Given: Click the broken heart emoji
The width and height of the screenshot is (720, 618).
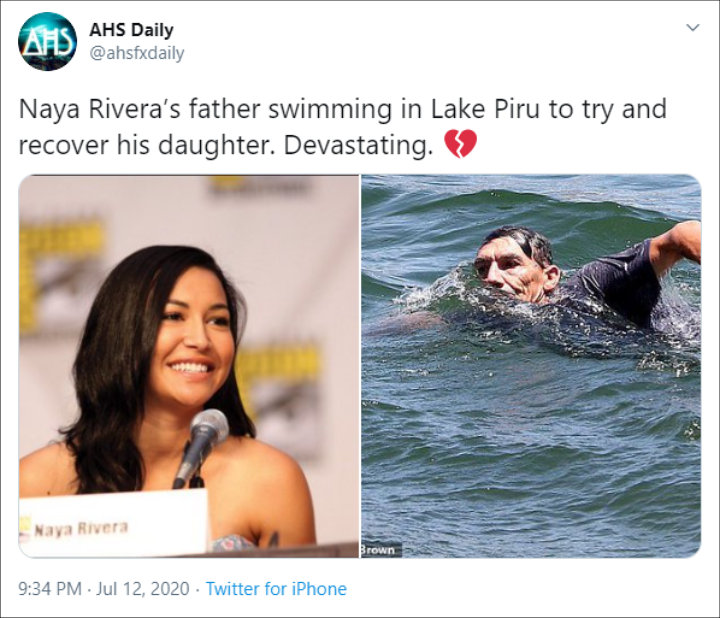Looking at the screenshot, I should coord(461,144).
